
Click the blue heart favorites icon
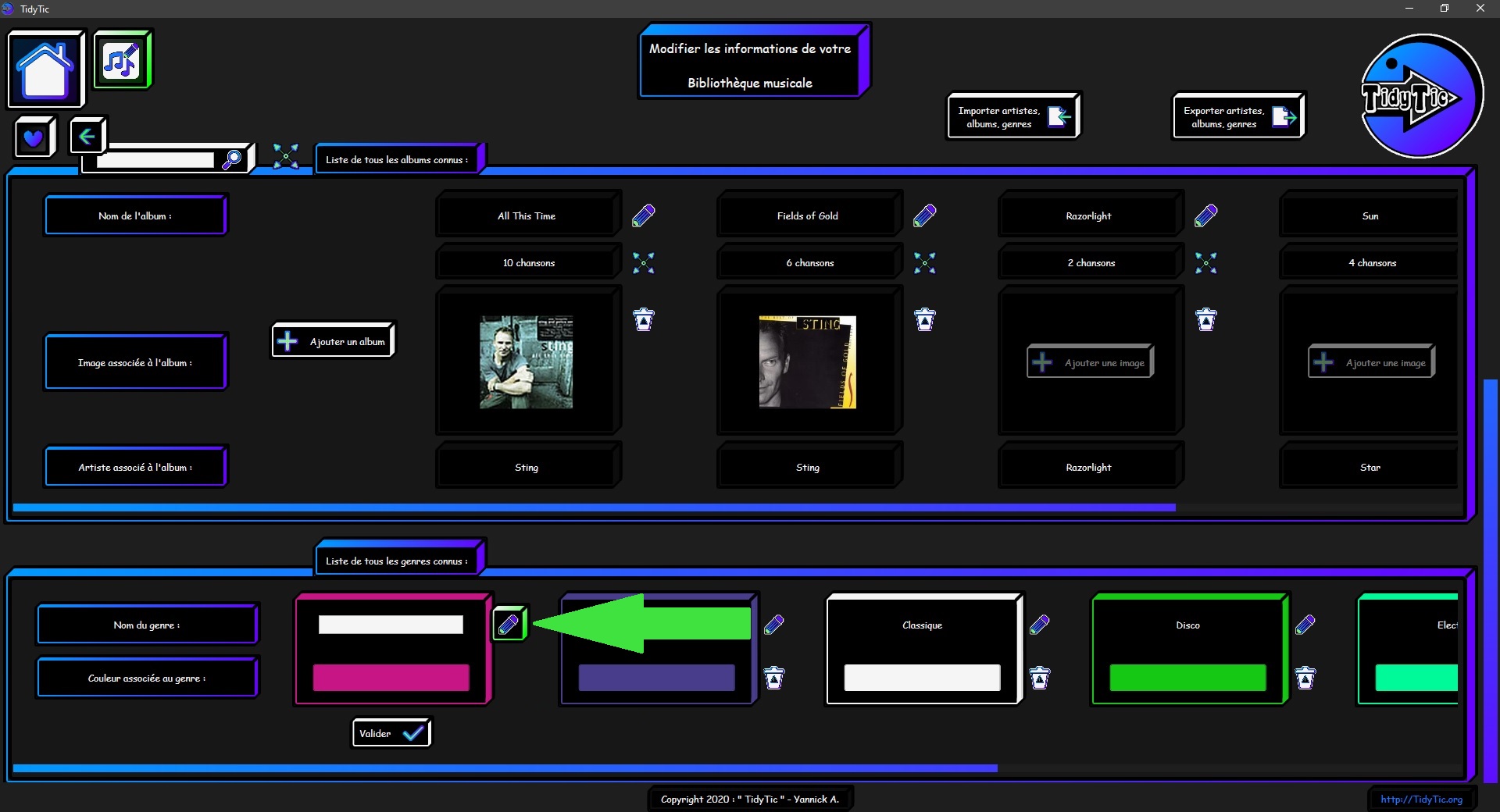(x=34, y=138)
